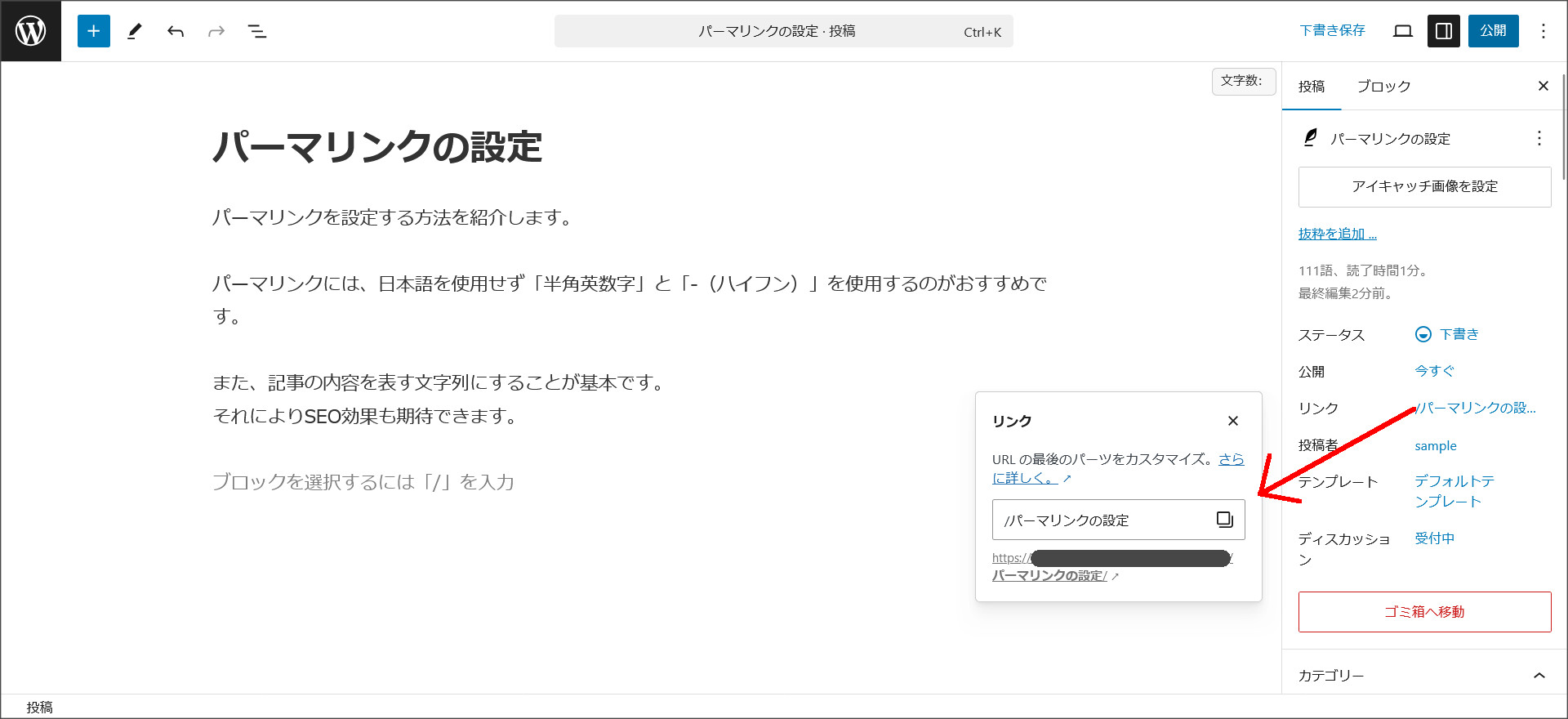Viewport: 1568px width, 719px height.
Task: Select the 投稿 tab in sidebar
Action: [x=1312, y=87]
